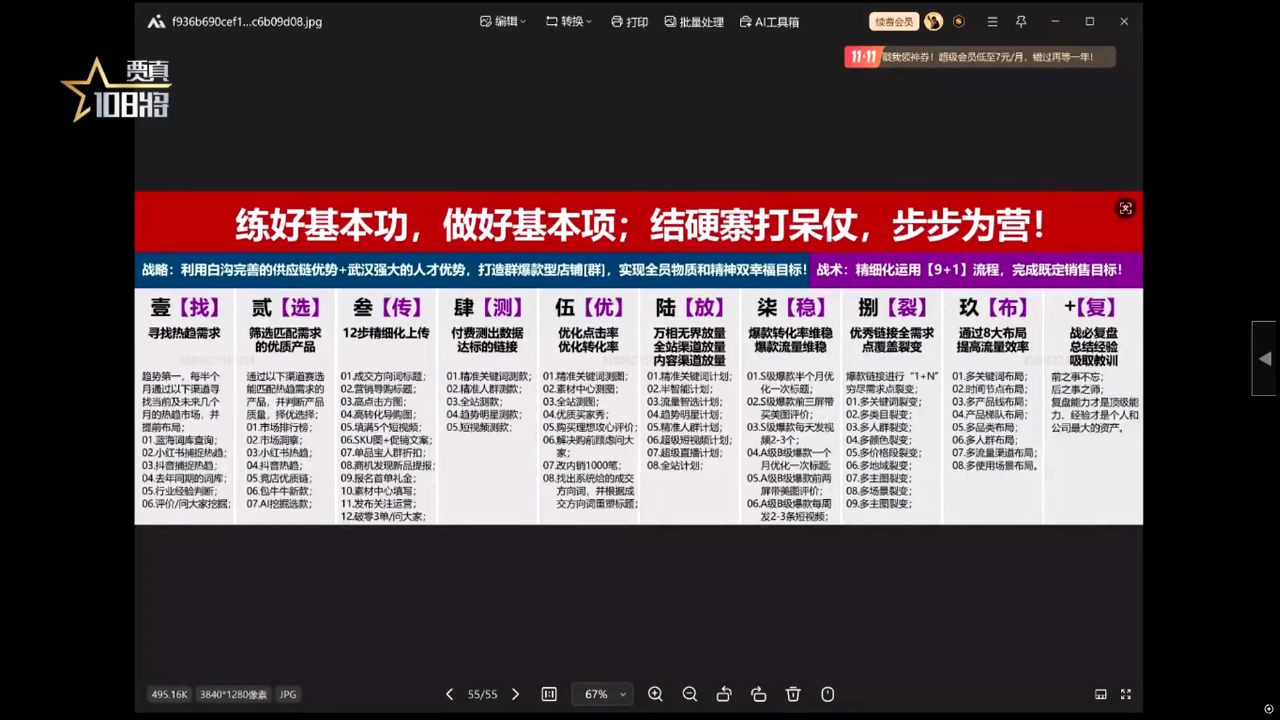Click 打印 to print the image
Screen dimensions: 1280x720
click(629, 21)
